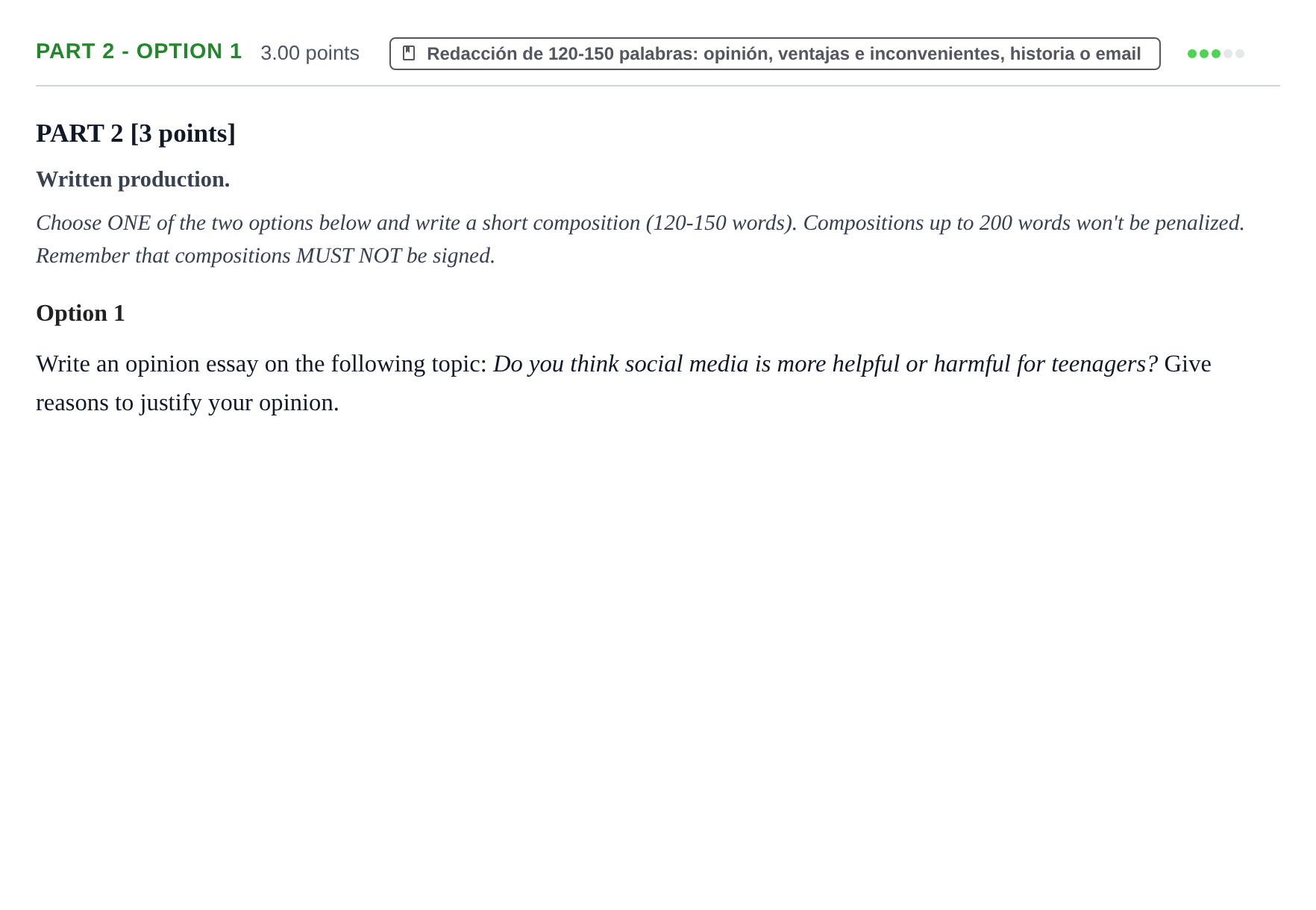Screen dimensions: 1316x910
Task: Click the italic social media essay question
Action: (825, 364)
